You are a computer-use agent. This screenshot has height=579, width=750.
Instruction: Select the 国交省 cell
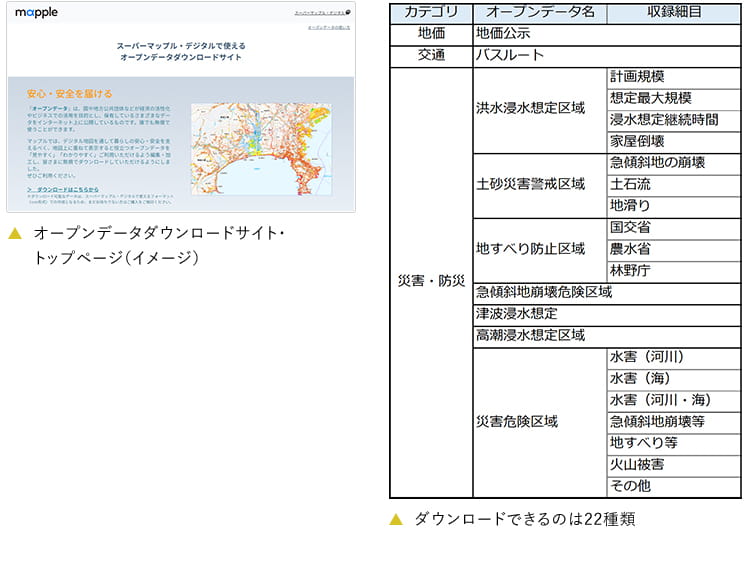[x=674, y=229]
